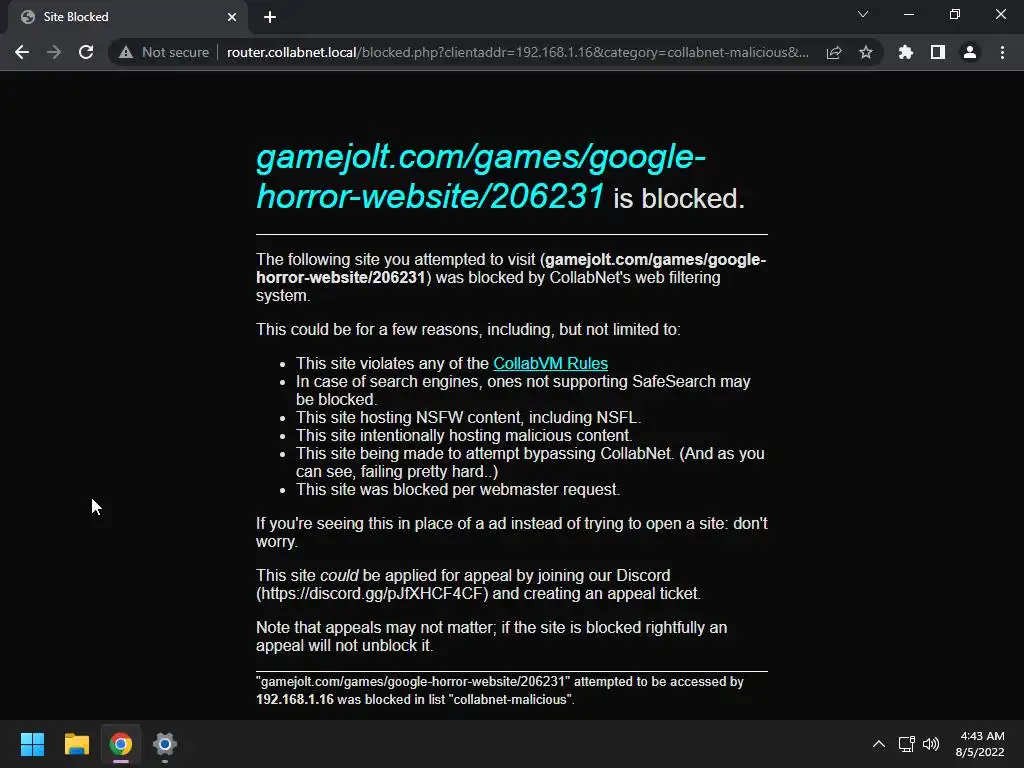Open File Explorer from the taskbar
1024x768 pixels.
pyautogui.click(x=76, y=744)
